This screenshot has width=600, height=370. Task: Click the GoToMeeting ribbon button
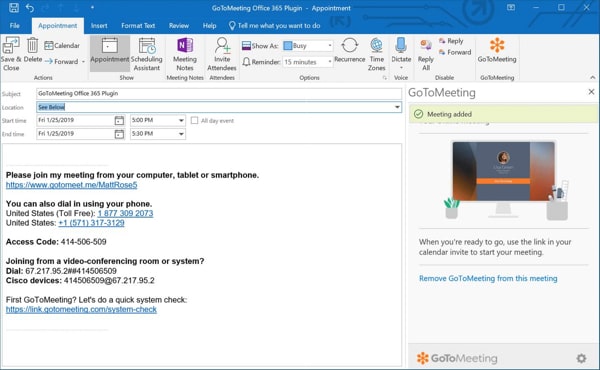(497, 50)
